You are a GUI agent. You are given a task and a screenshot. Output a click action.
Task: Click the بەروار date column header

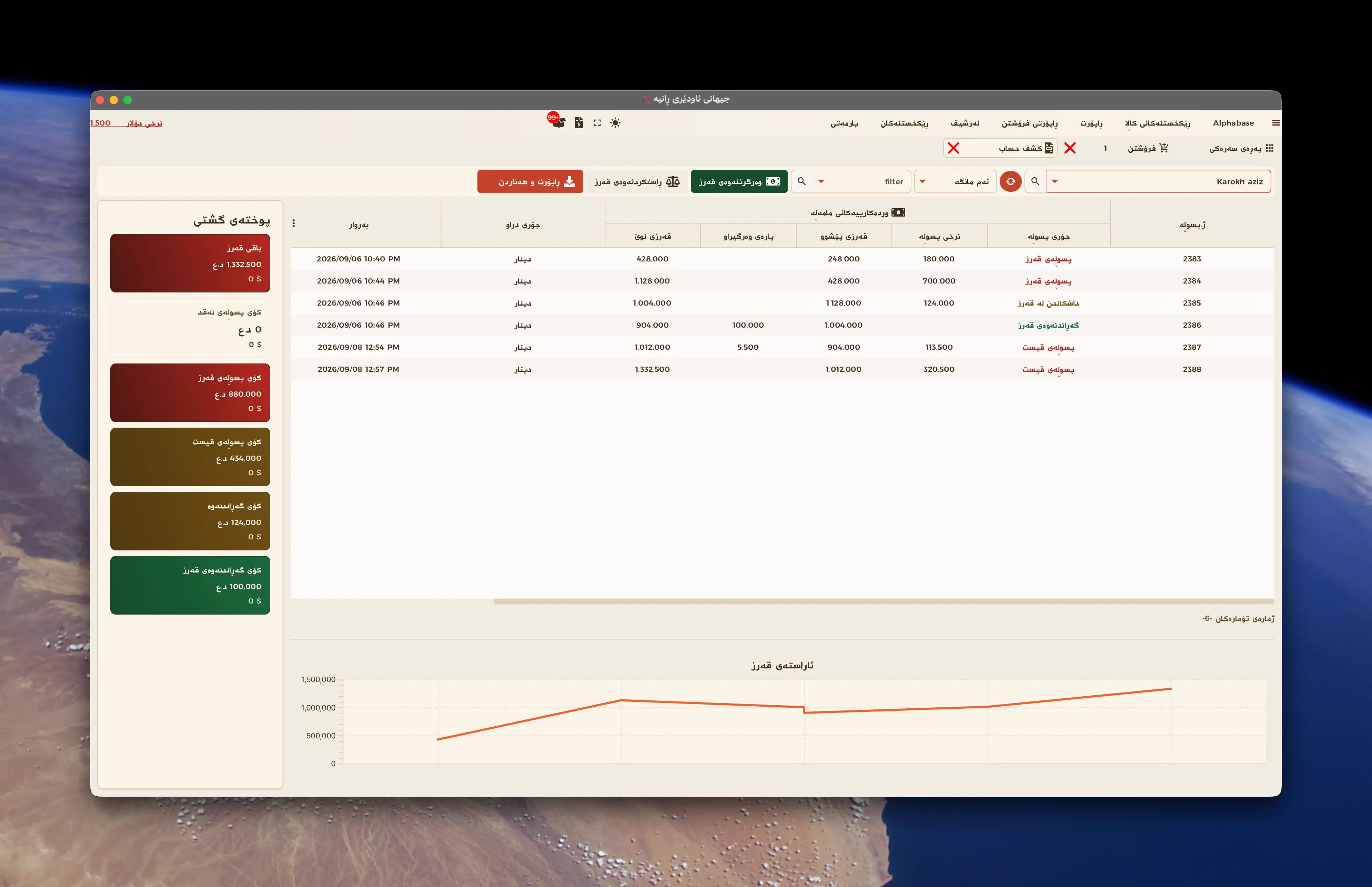358,225
